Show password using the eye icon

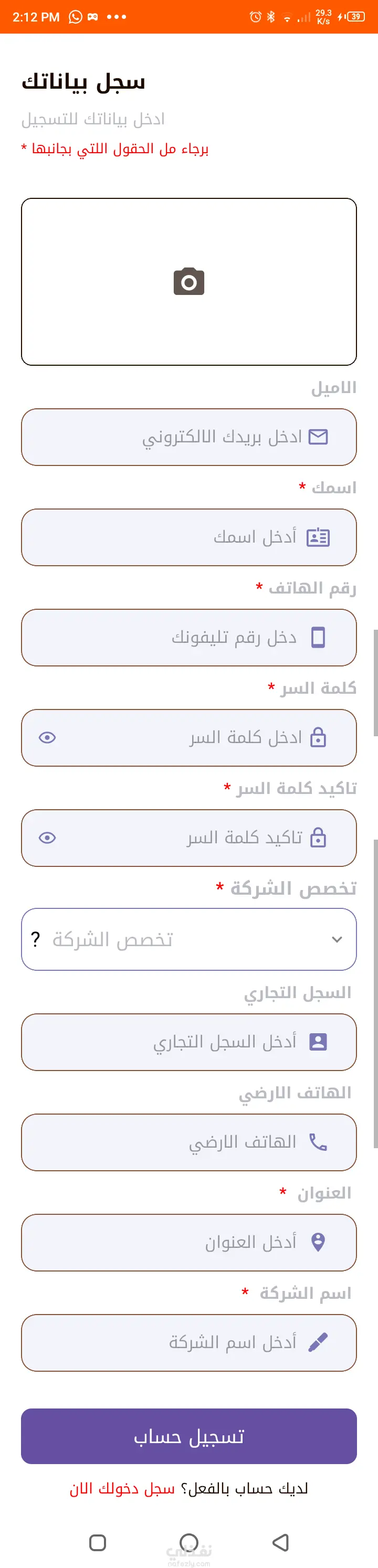pyautogui.click(x=47, y=738)
